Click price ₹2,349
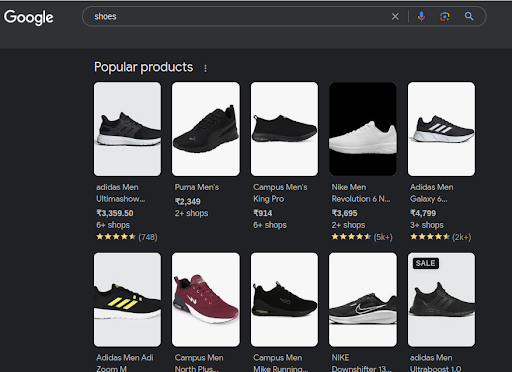This screenshot has height=372, width=512. tap(188, 201)
